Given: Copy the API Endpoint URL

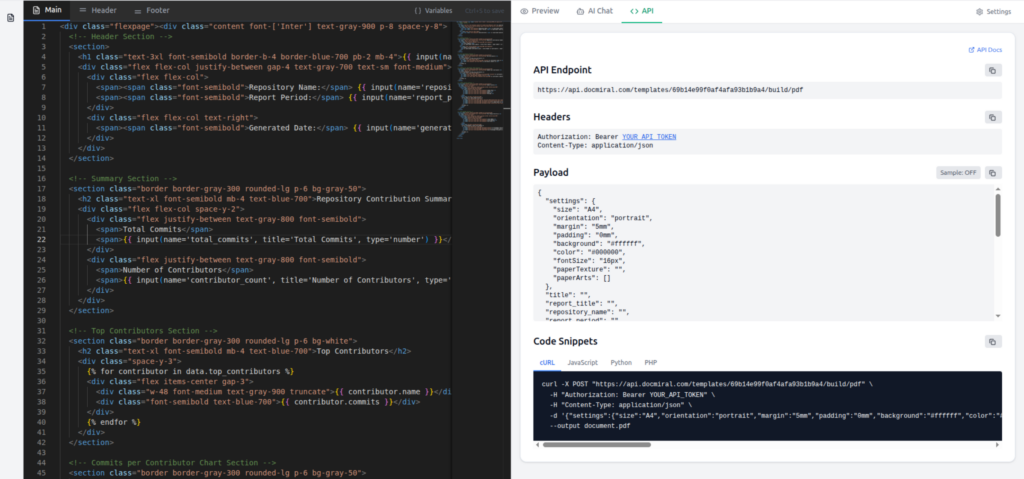Looking at the screenshot, I should coord(993,70).
